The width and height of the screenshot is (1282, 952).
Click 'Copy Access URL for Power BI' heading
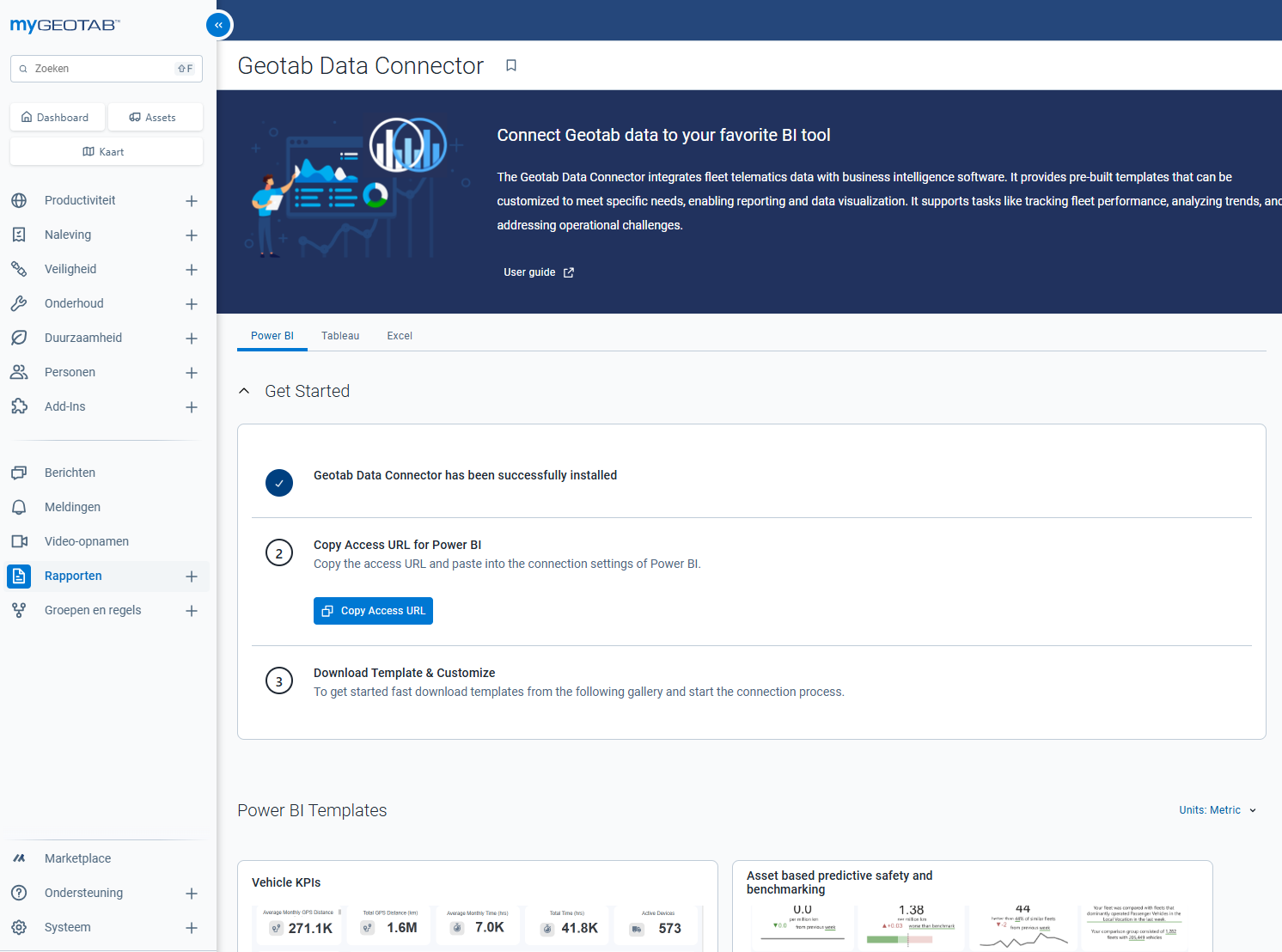click(x=398, y=545)
